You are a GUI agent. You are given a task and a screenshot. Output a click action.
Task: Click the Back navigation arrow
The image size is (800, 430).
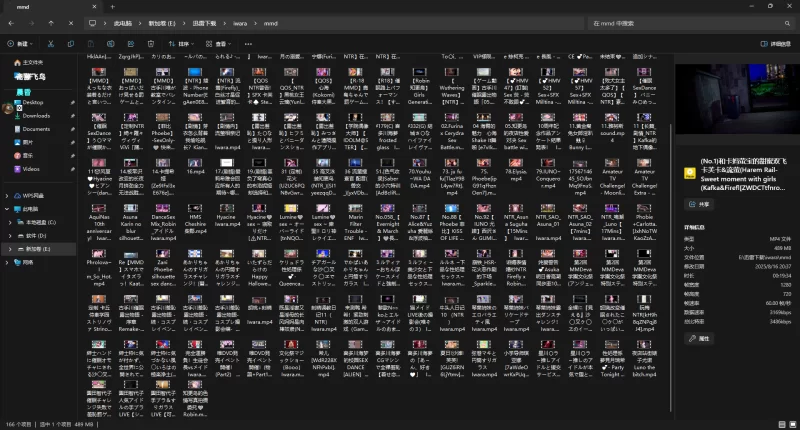tap(11, 22)
